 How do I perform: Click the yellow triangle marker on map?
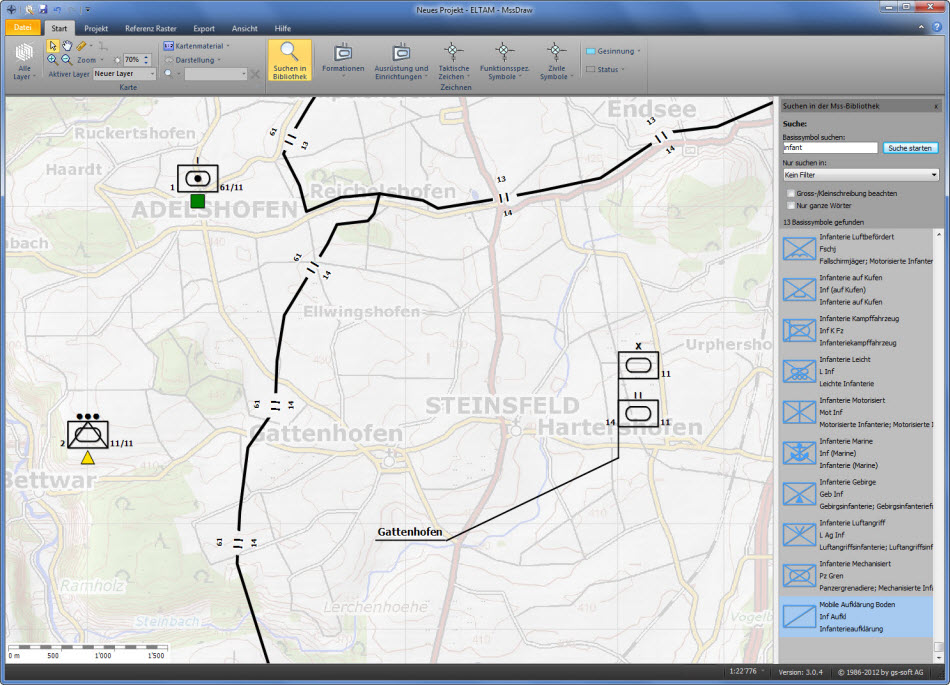88,458
